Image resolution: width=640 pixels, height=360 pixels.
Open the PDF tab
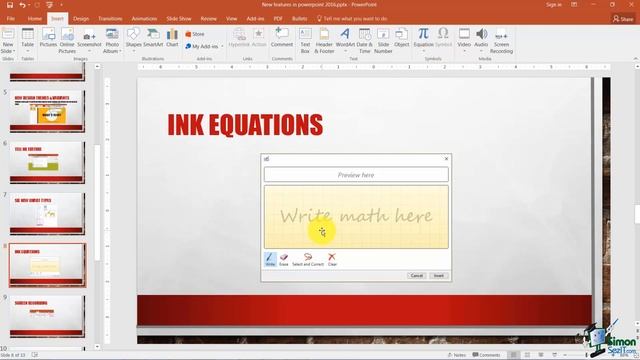coord(278,19)
